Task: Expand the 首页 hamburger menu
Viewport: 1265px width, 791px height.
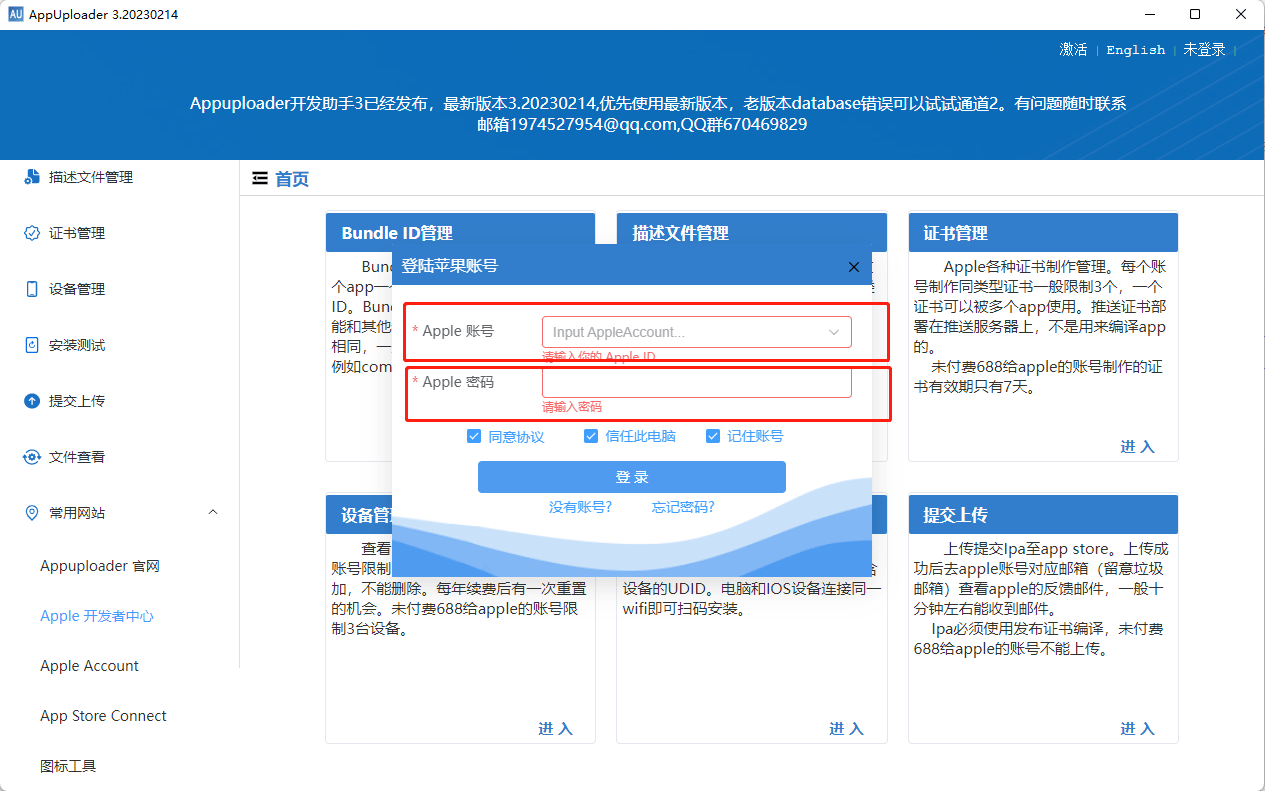Action: tap(259, 178)
